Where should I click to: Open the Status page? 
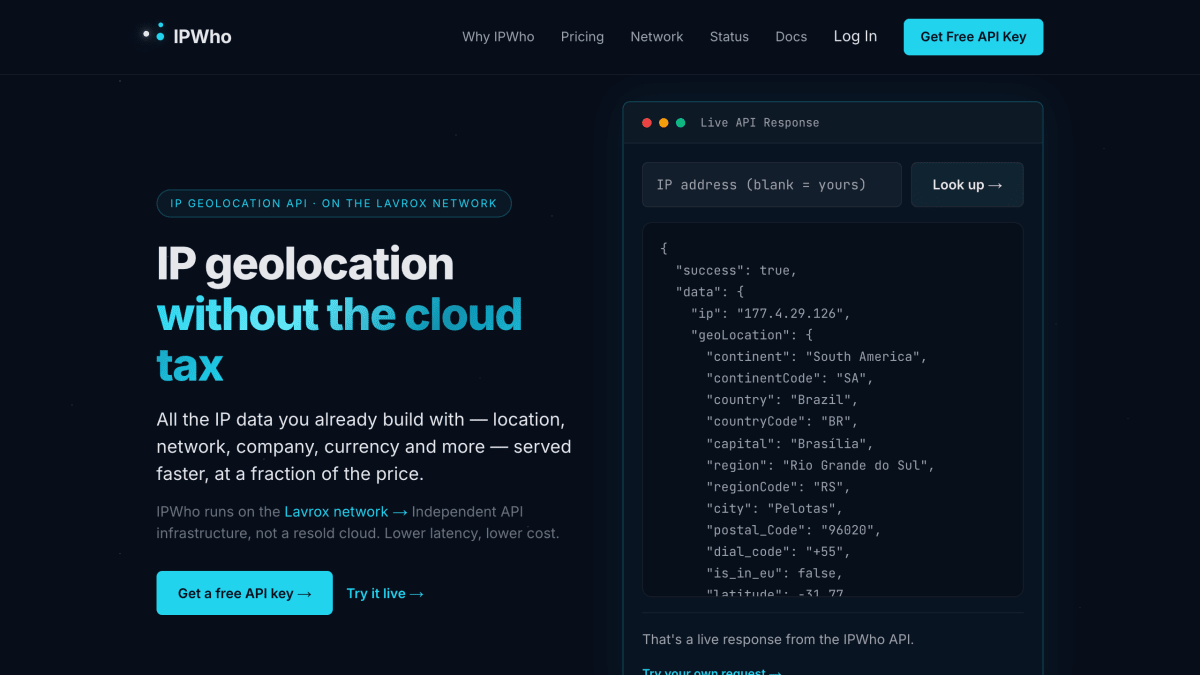click(x=729, y=37)
